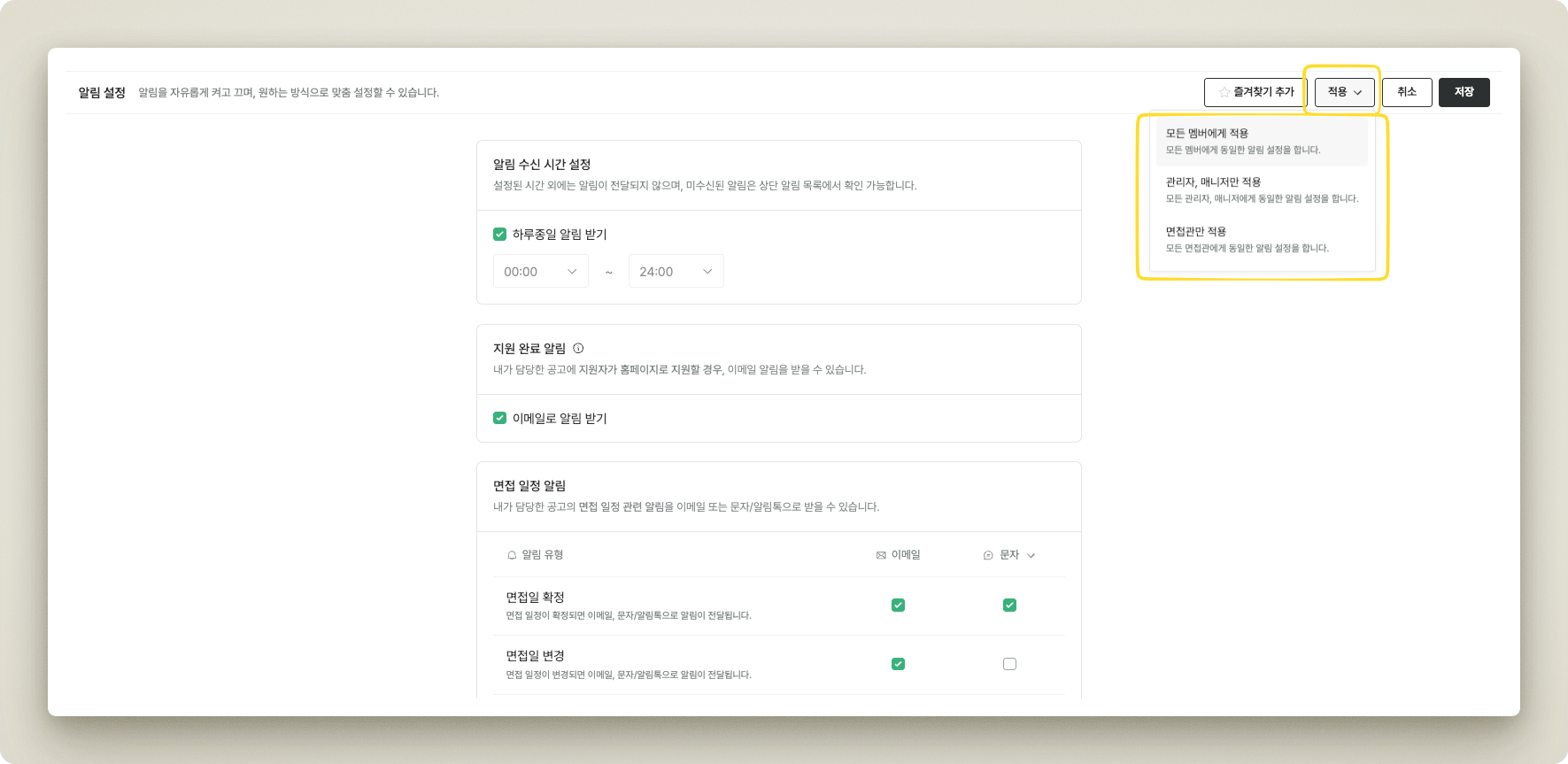Viewport: 1568px width, 764px height.
Task: Click the 알림 수신 시간 설정 heading
Action: 542,165
